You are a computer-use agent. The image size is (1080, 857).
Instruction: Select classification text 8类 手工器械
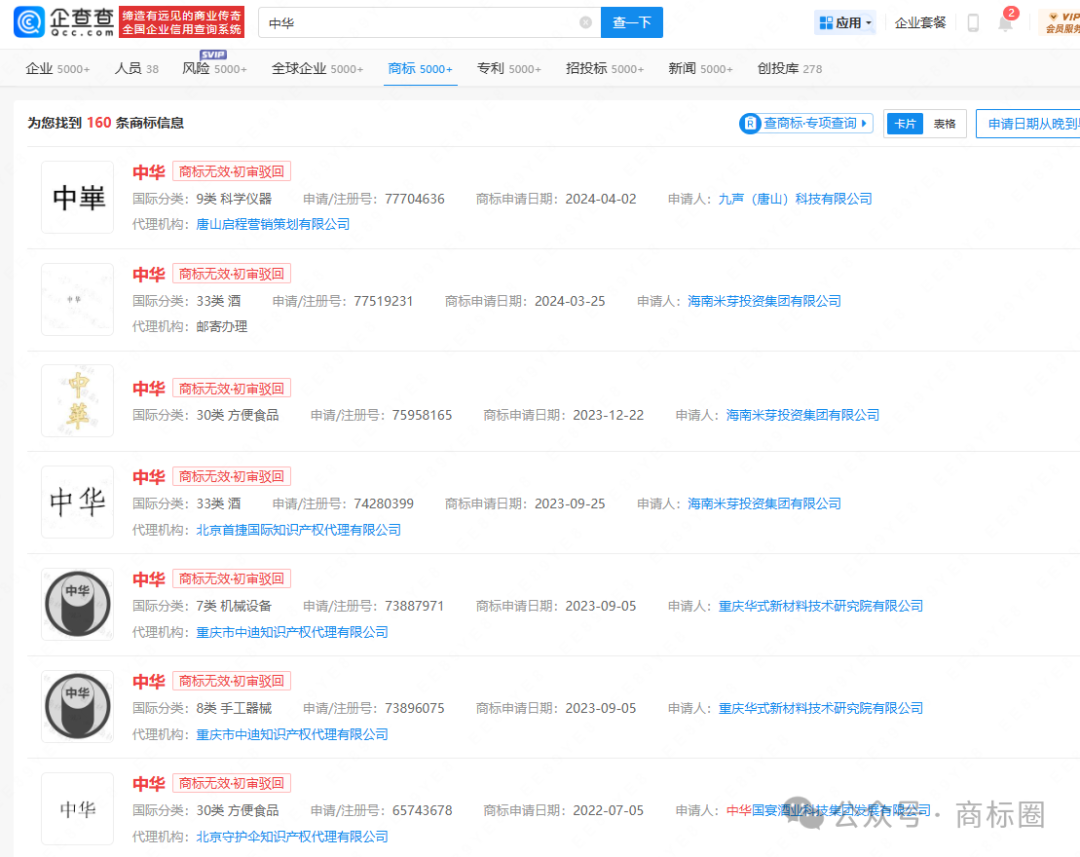(233, 708)
